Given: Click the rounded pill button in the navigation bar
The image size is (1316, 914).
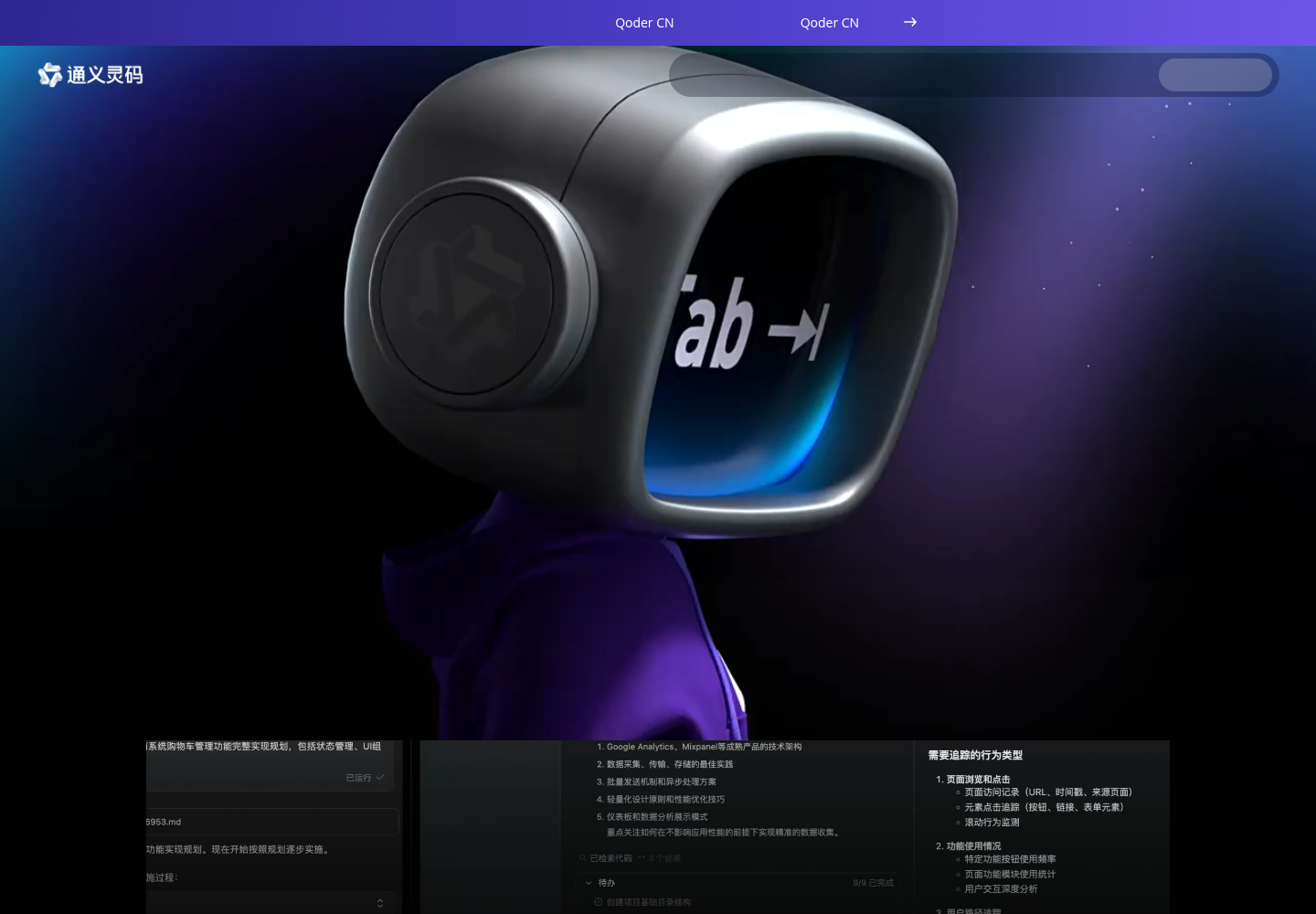Looking at the screenshot, I should point(1215,75).
